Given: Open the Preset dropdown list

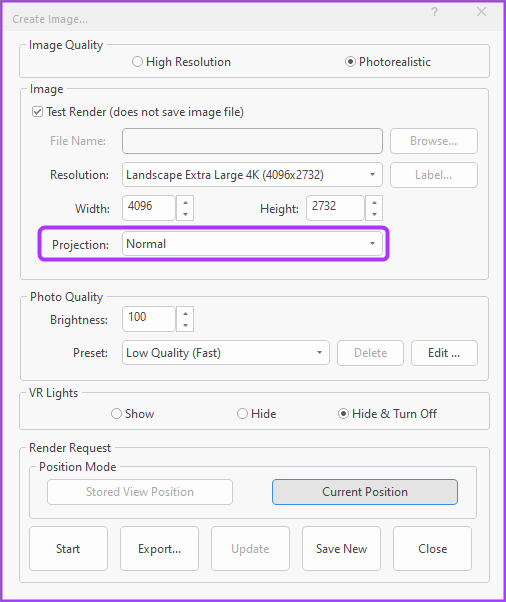Looking at the screenshot, I should (x=226, y=352).
